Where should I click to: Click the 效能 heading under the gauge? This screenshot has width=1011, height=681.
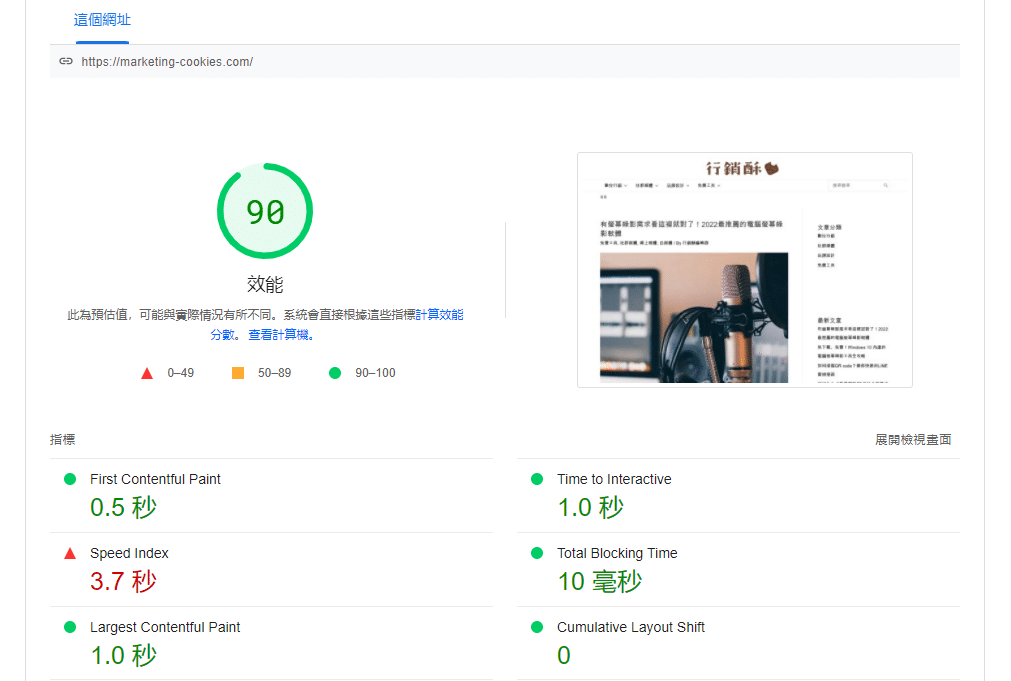click(265, 284)
